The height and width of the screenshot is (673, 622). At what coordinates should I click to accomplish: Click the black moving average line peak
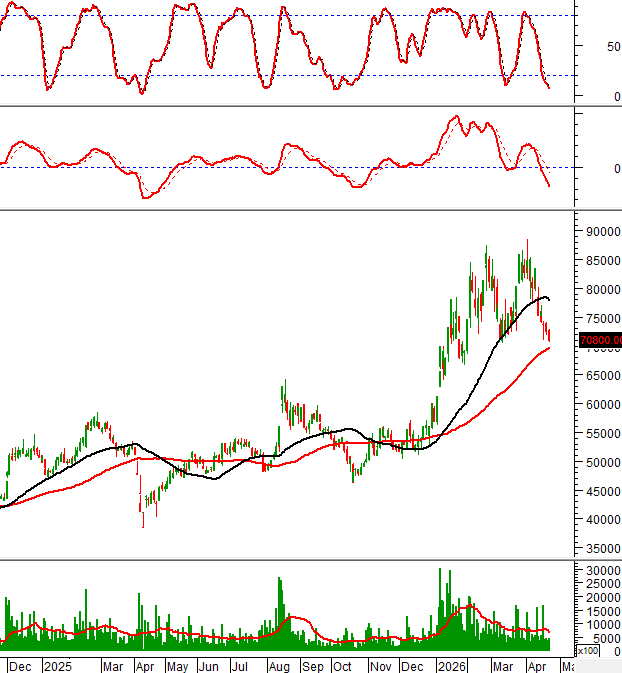pos(541,297)
